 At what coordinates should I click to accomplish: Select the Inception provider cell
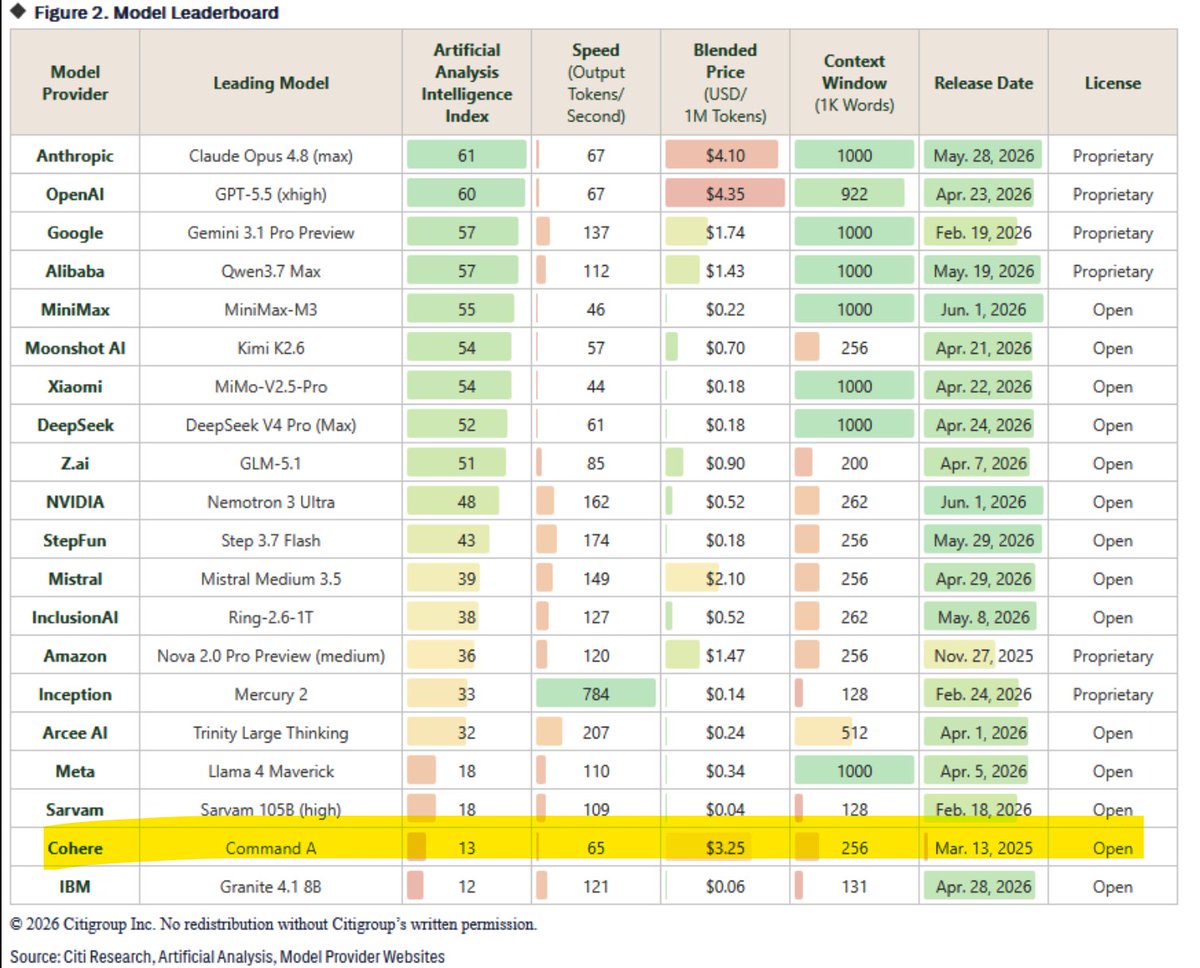(x=75, y=695)
